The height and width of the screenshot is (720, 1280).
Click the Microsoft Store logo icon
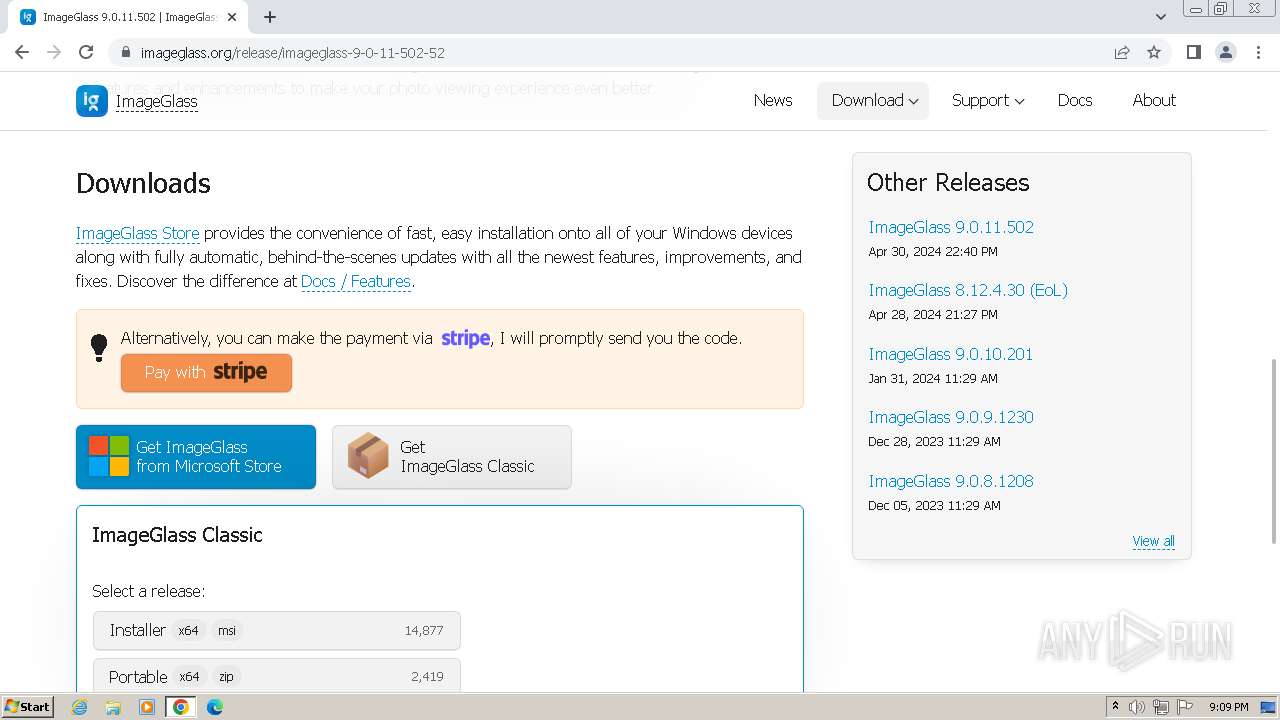point(109,456)
